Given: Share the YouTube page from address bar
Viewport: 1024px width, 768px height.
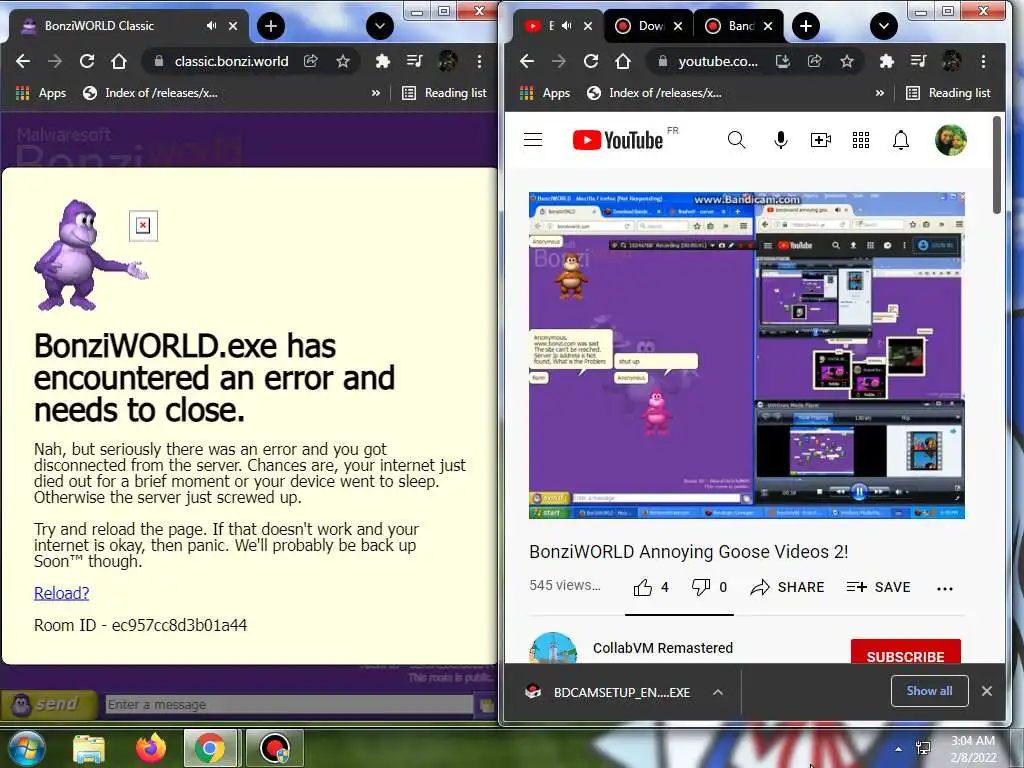Looking at the screenshot, I should coord(814,61).
